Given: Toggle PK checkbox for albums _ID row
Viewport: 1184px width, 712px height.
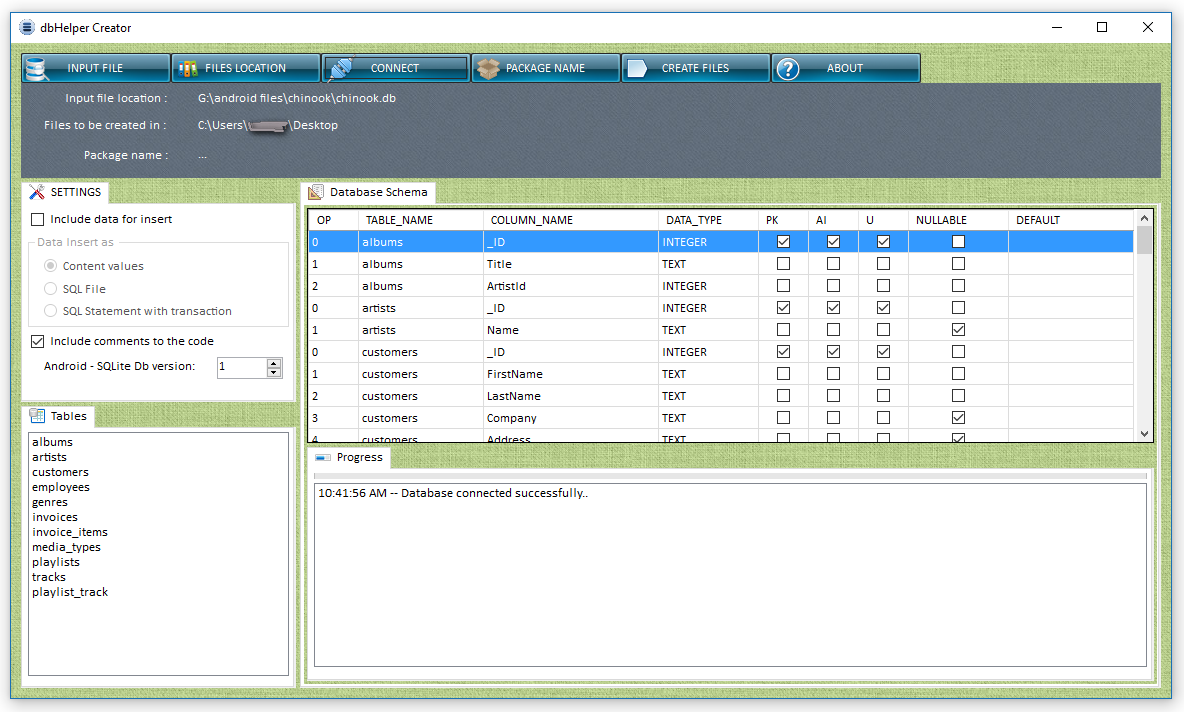Looking at the screenshot, I should (783, 242).
